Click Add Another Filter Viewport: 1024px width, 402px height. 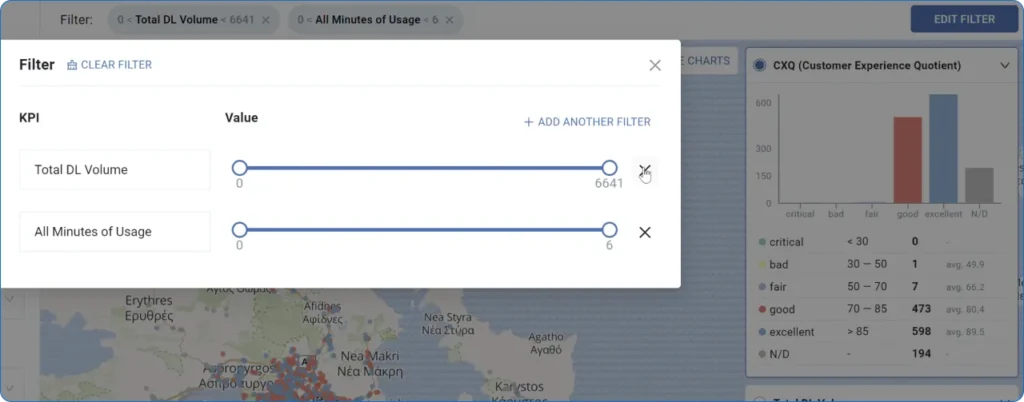coord(587,122)
